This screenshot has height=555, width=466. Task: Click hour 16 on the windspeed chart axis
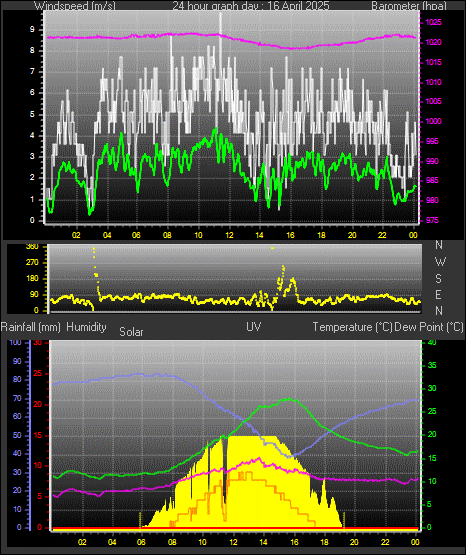point(290,235)
